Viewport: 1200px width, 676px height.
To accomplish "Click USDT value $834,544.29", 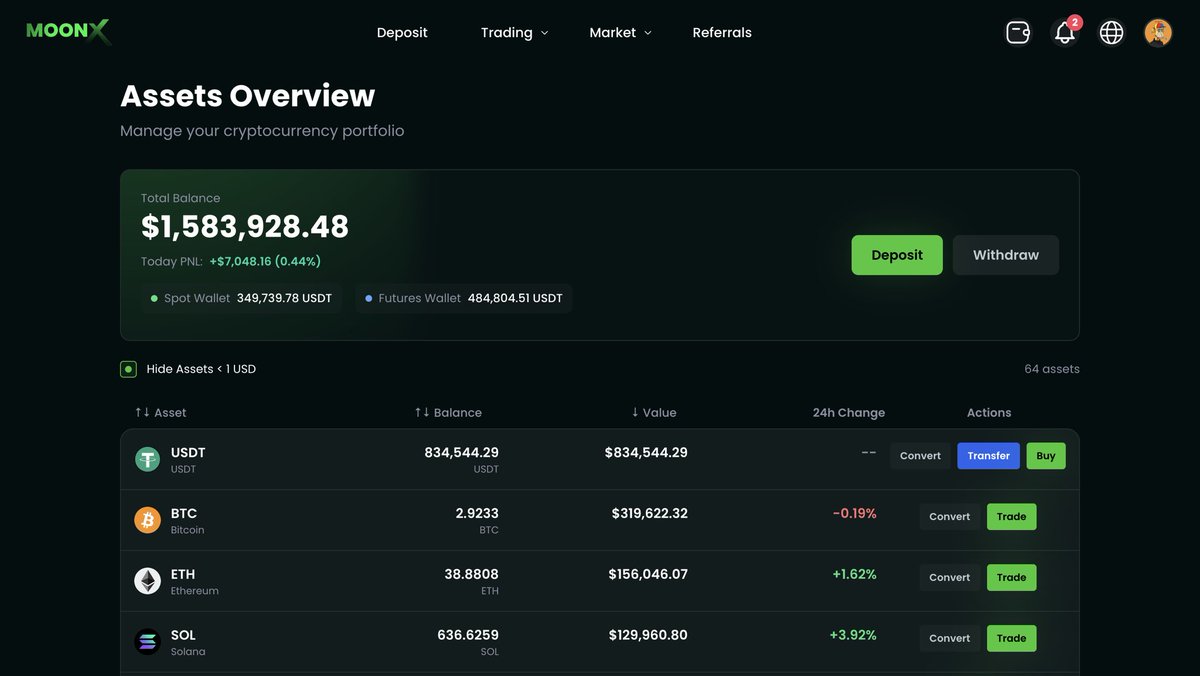I will 646,452.
